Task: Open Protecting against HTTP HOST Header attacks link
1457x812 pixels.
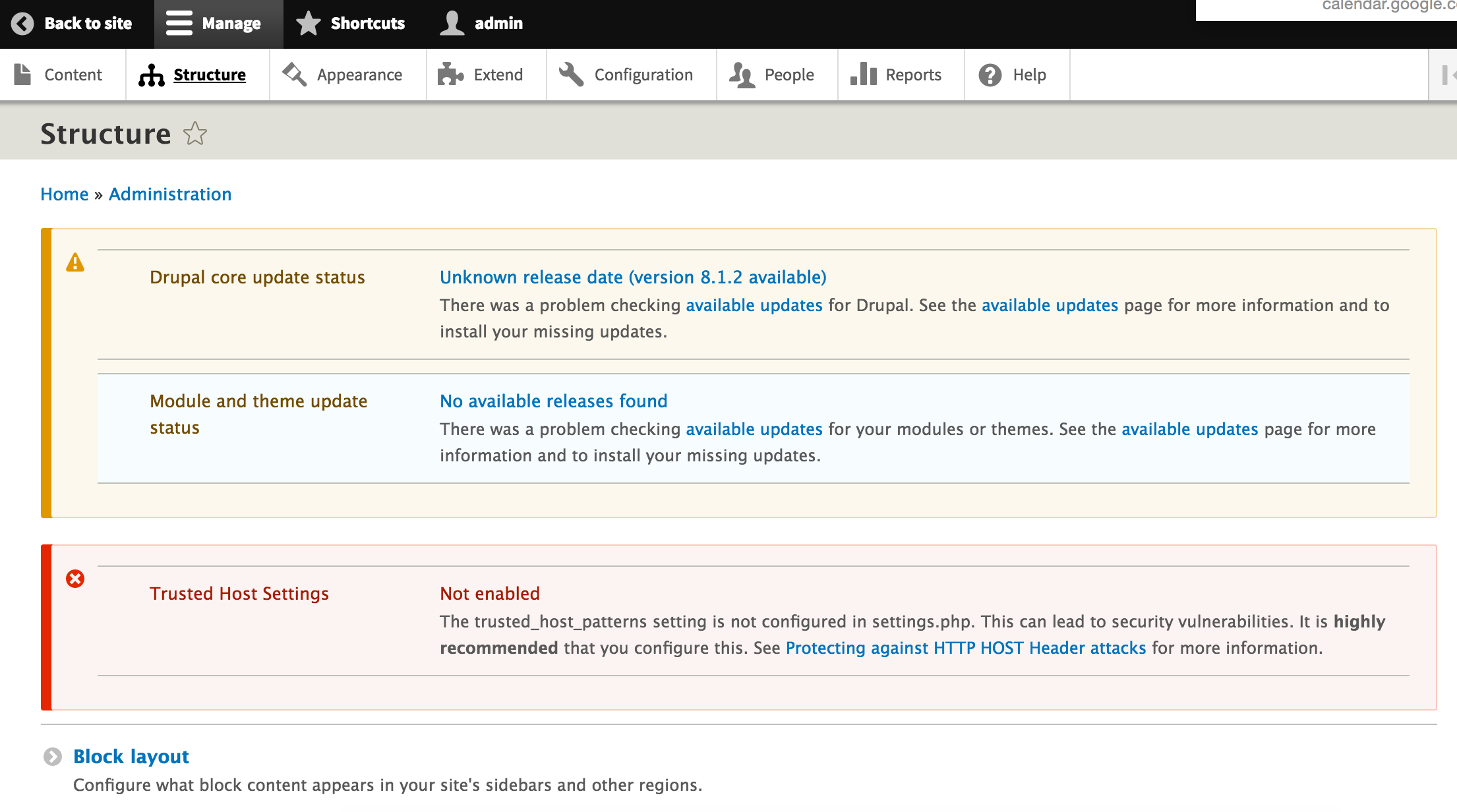Action: (x=966, y=648)
